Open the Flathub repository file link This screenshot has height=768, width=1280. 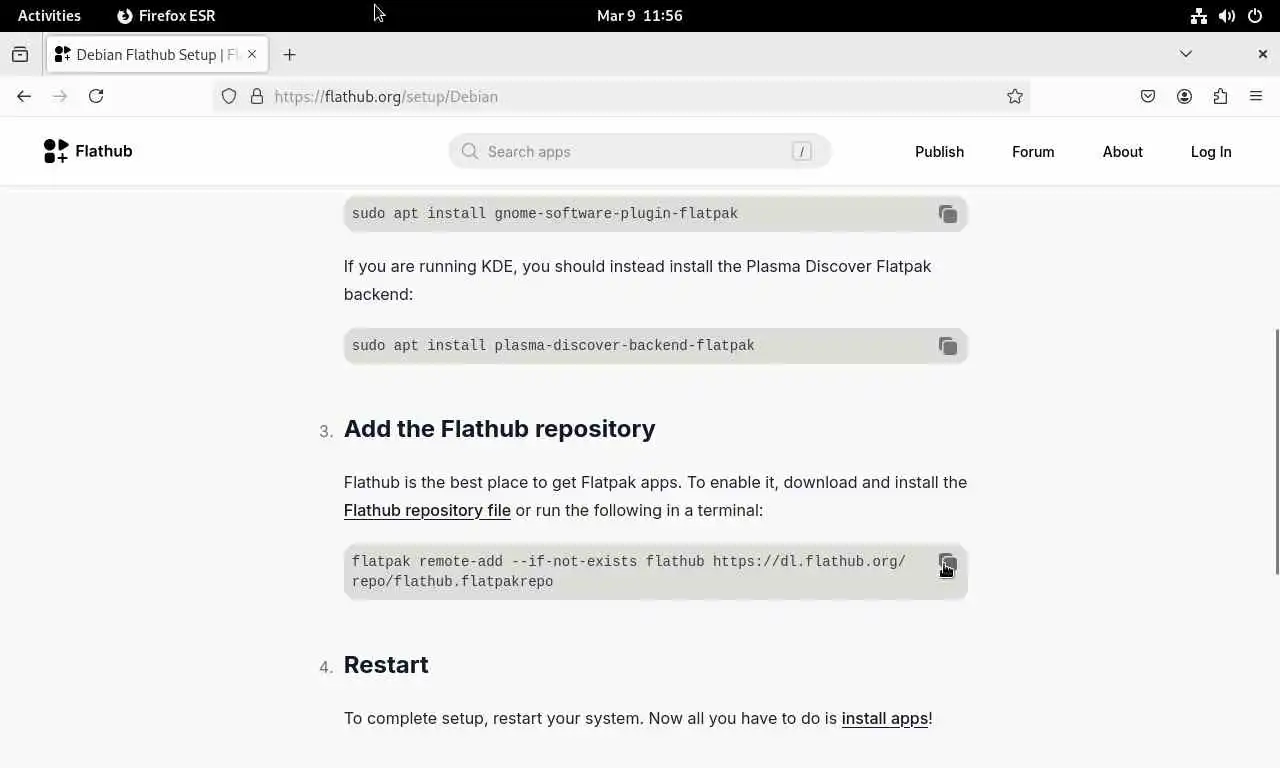(x=427, y=510)
